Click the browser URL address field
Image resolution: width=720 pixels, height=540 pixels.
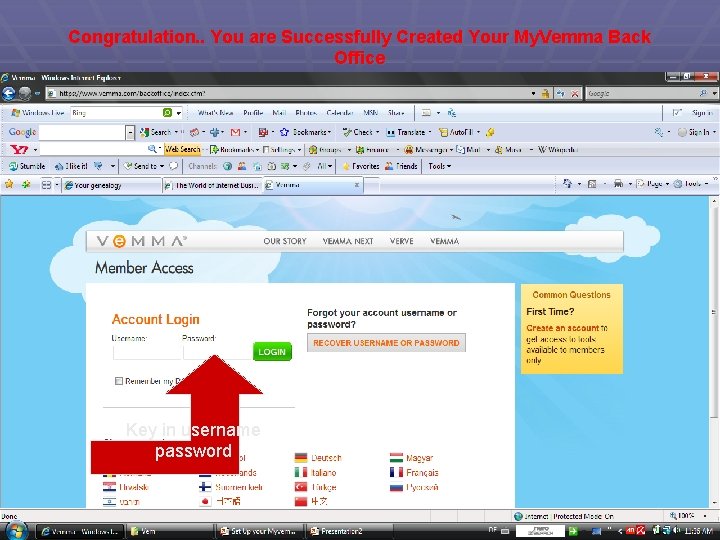(x=292, y=94)
